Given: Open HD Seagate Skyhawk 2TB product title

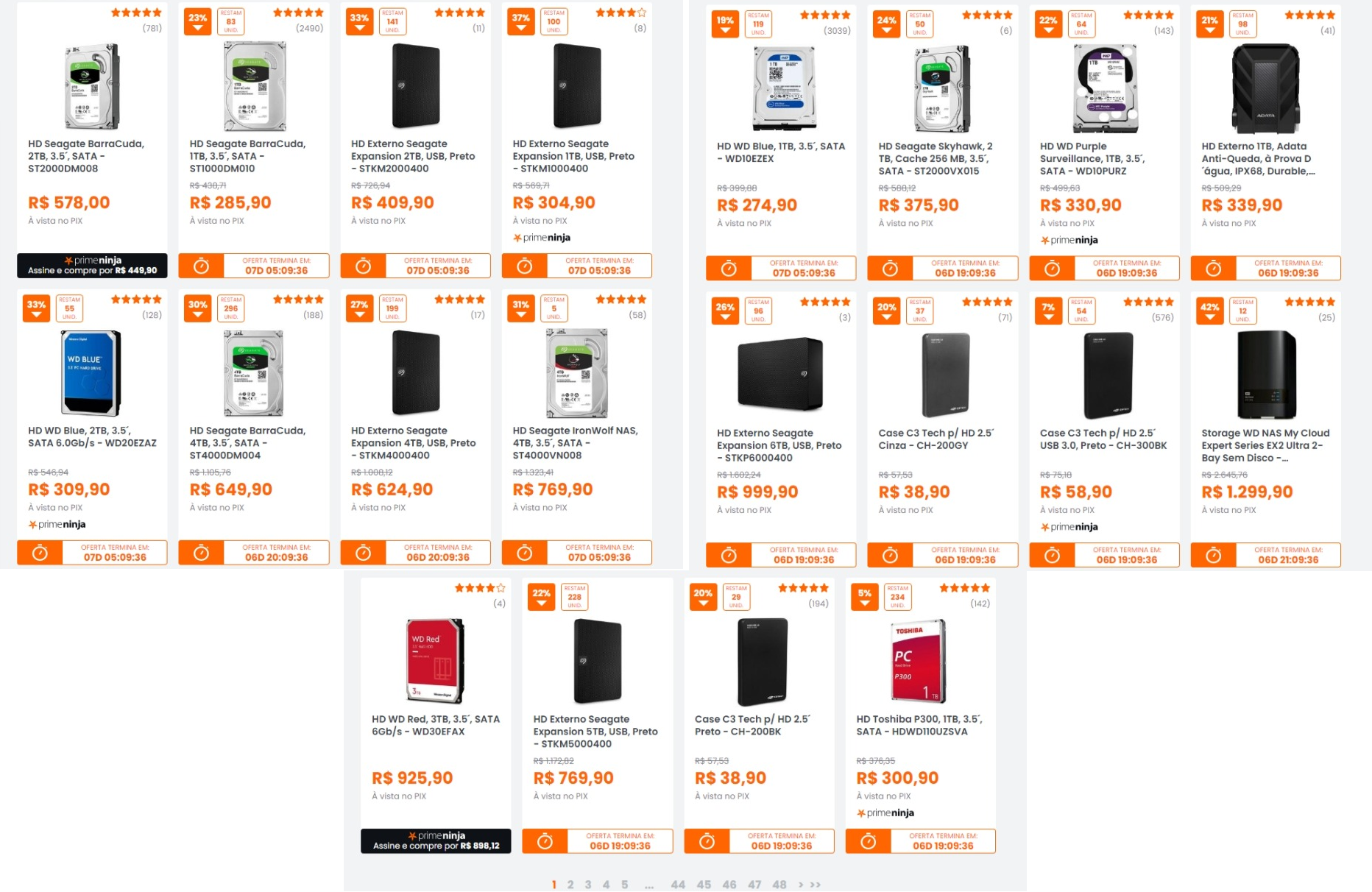Looking at the screenshot, I should point(936,159).
